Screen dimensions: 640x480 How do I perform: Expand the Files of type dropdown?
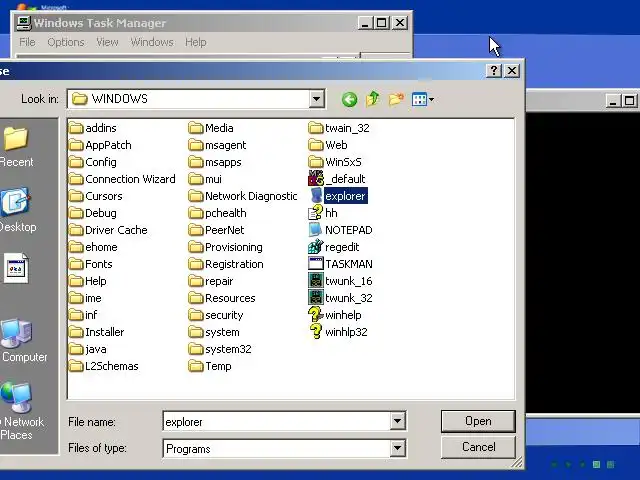(x=397, y=449)
